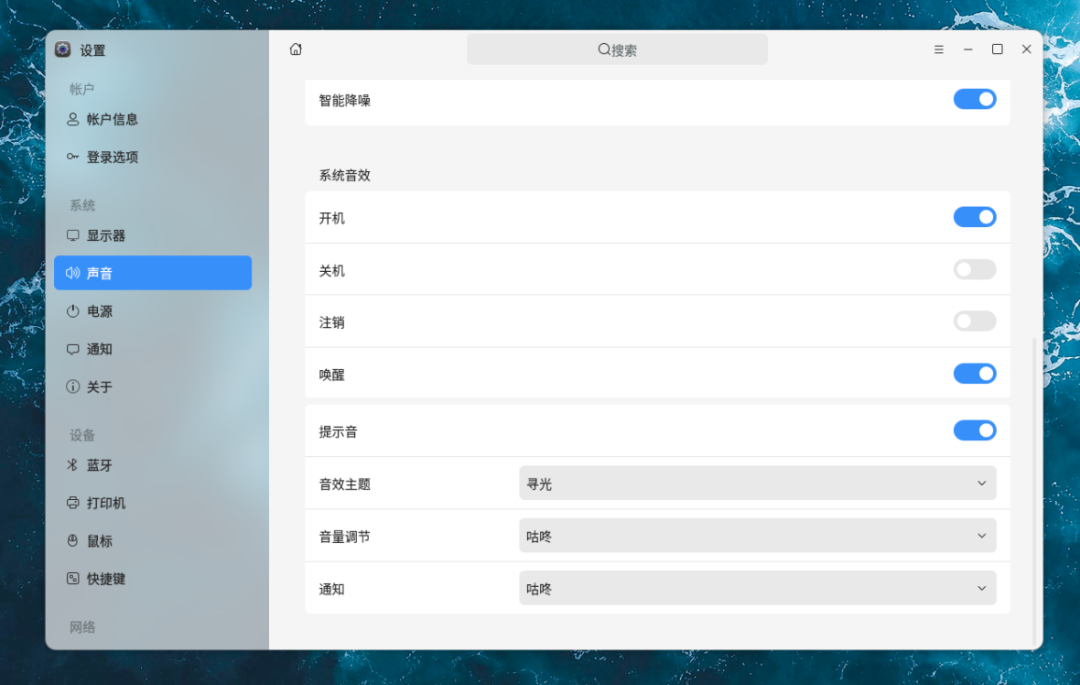
Task: Click the vertical scrollbar on the right
Action: (x=1034, y=490)
